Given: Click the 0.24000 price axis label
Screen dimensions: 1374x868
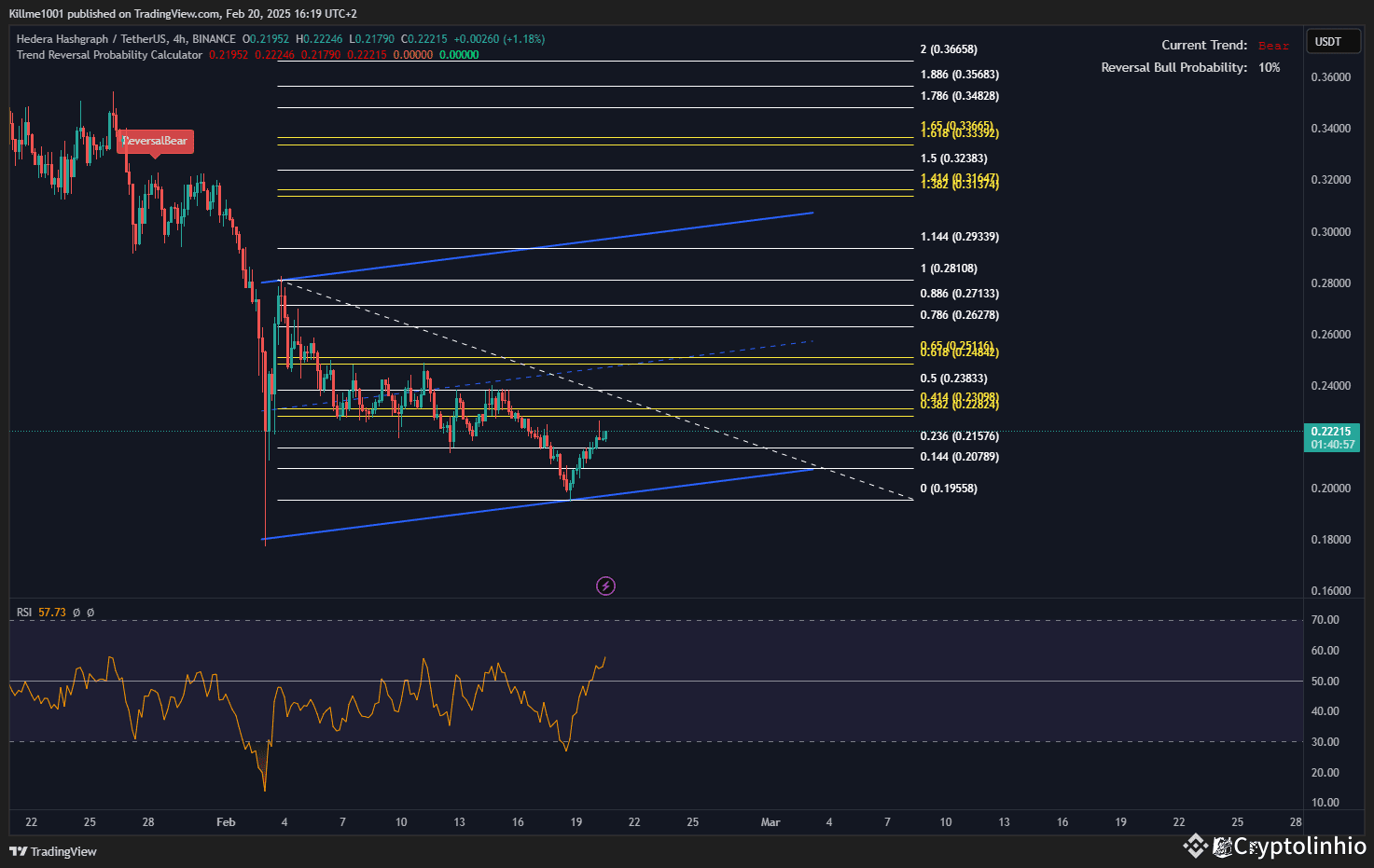Looking at the screenshot, I should (1331, 386).
